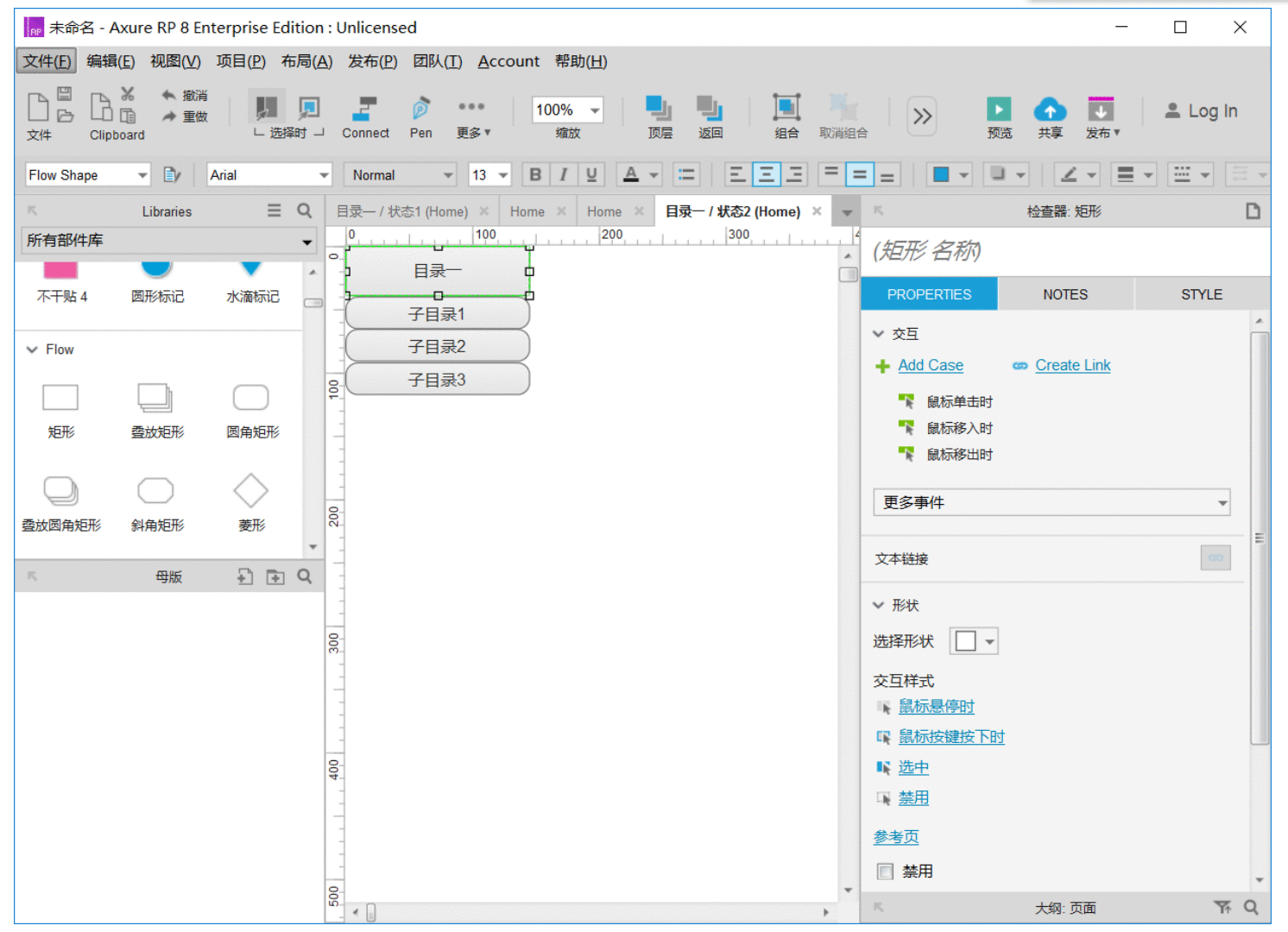This screenshot has width=1288, height=932.
Task: Toggle italic formatting
Action: coord(563,174)
